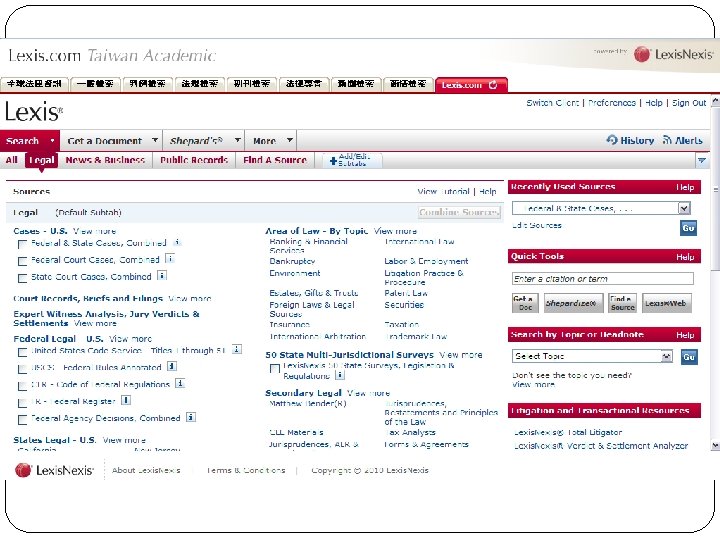Click the Alerts feed icon
This screenshot has height=540, width=720.
coord(667,140)
